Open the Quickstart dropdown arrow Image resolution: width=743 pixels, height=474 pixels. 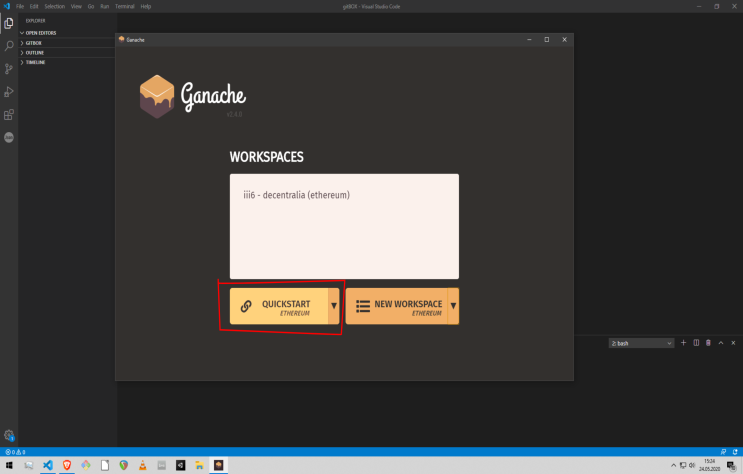(x=334, y=306)
